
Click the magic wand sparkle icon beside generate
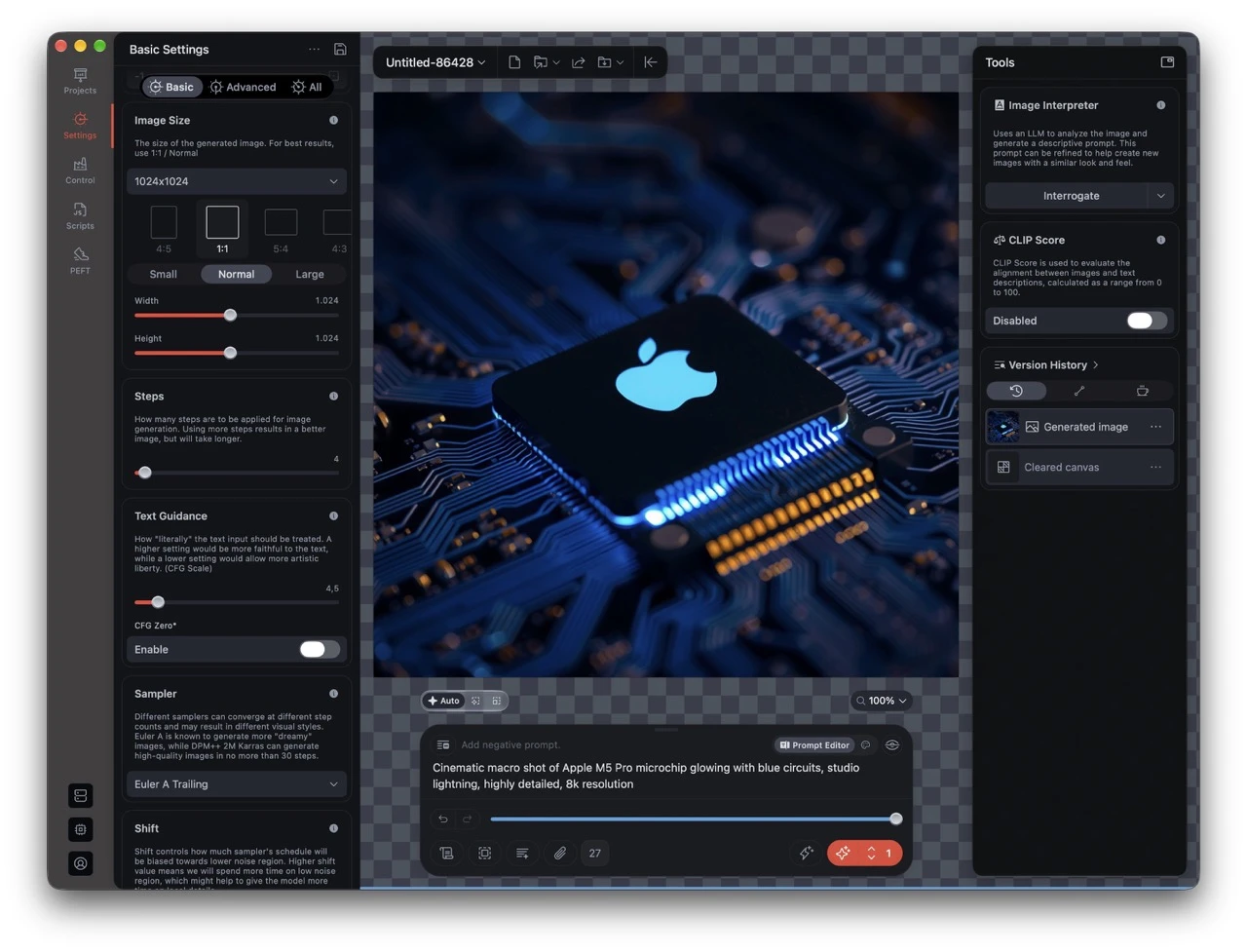(807, 854)
